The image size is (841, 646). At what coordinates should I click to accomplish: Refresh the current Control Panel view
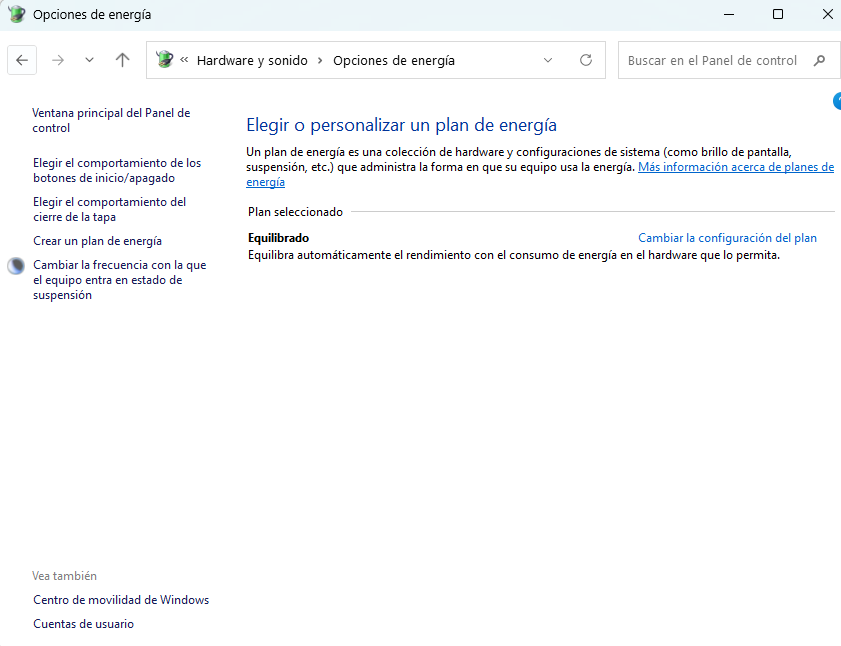(x=586, y=60)
